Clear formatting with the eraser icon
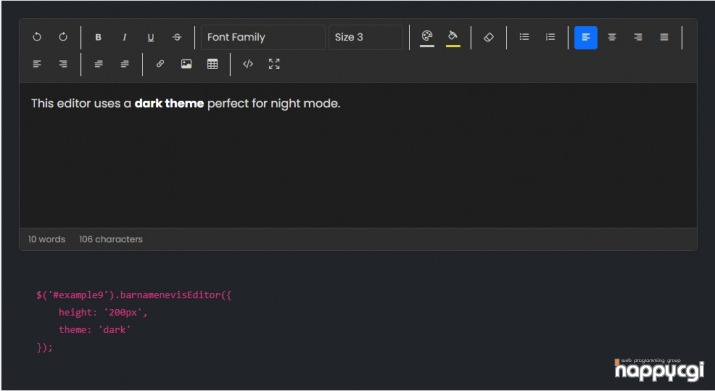This screenshot has height=391, width=715. 488,37
